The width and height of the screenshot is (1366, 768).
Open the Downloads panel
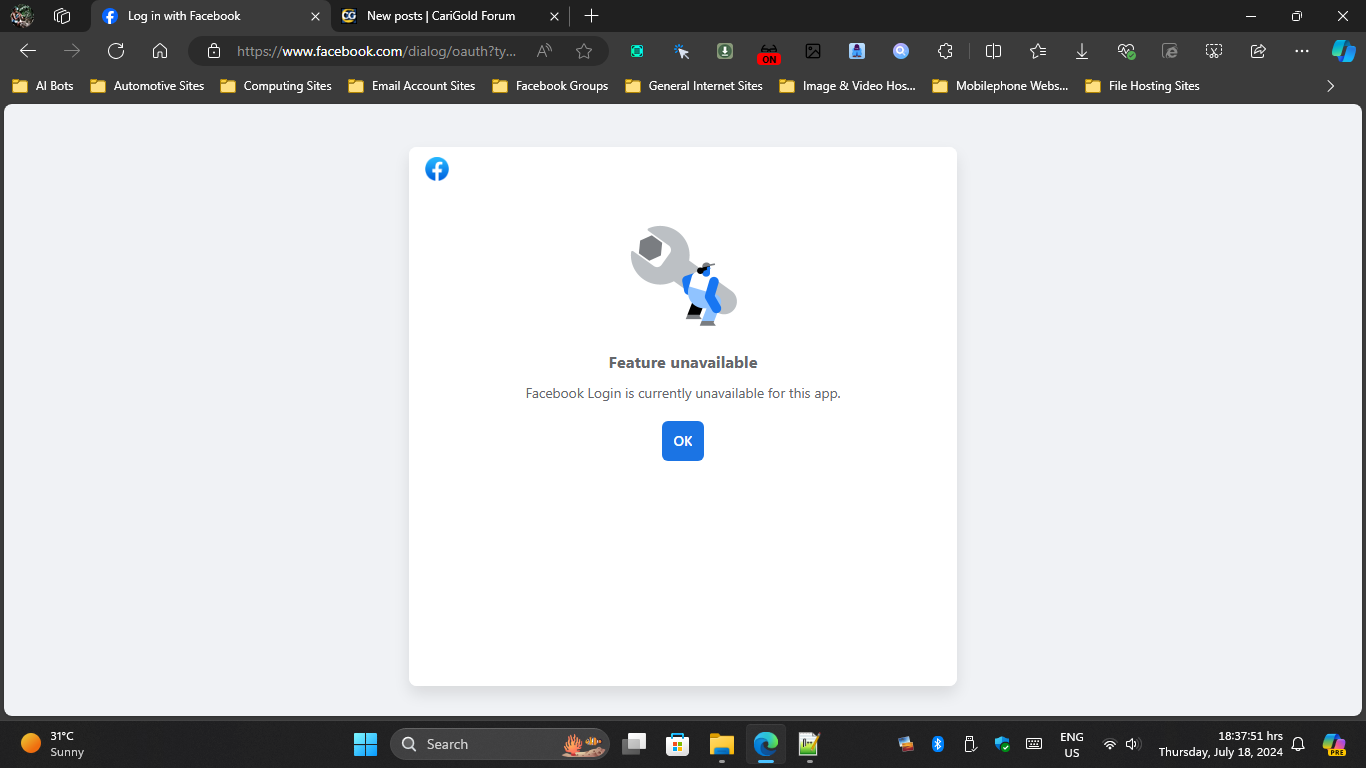(x=1082, y=51)
